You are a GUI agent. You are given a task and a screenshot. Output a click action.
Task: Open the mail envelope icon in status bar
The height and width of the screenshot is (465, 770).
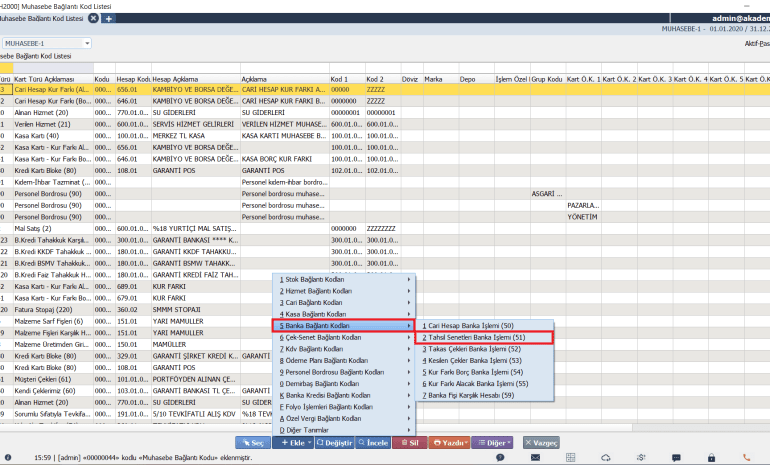click(535, 457)
